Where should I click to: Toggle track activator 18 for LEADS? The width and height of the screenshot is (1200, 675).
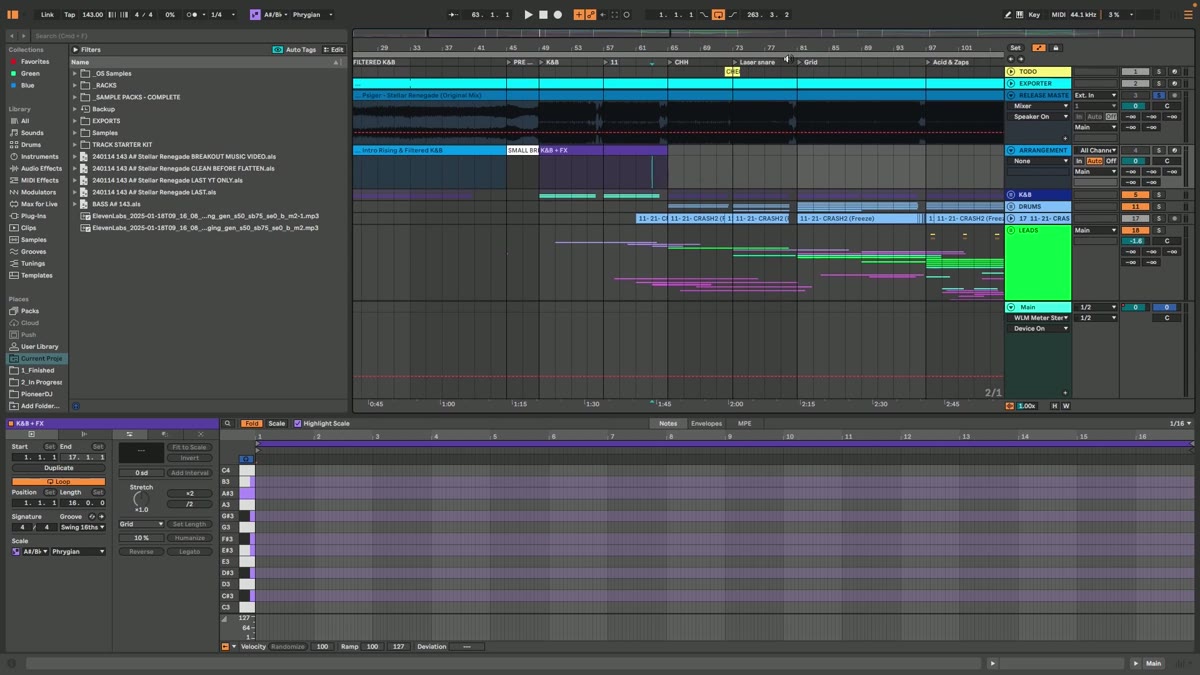[1135, 230]
